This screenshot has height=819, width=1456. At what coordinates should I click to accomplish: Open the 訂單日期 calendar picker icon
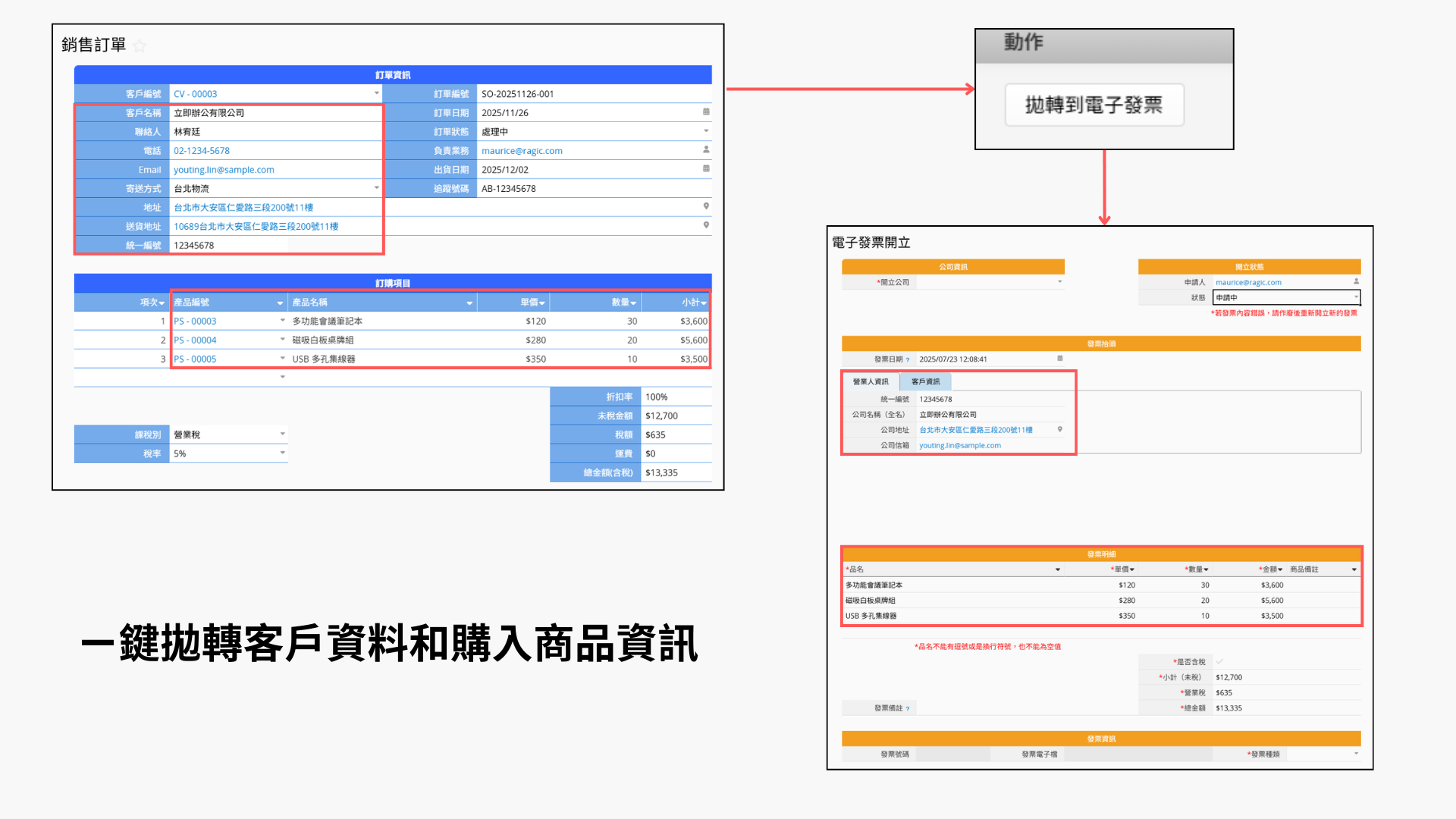[x=706, y=112]
